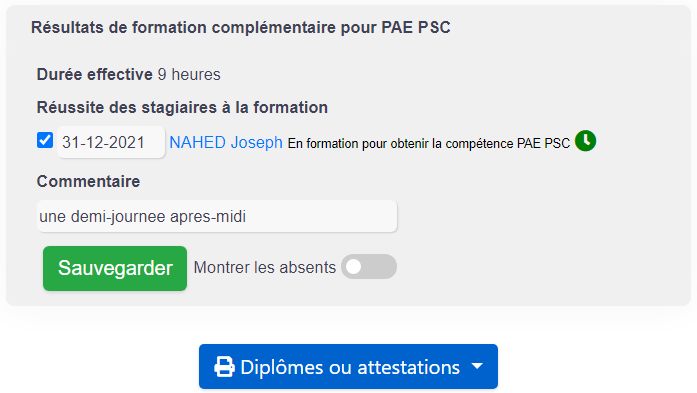Screen dimensions: 697x393
Task: Click the Montrer les absents label
Action: click(x=264, y=268)
